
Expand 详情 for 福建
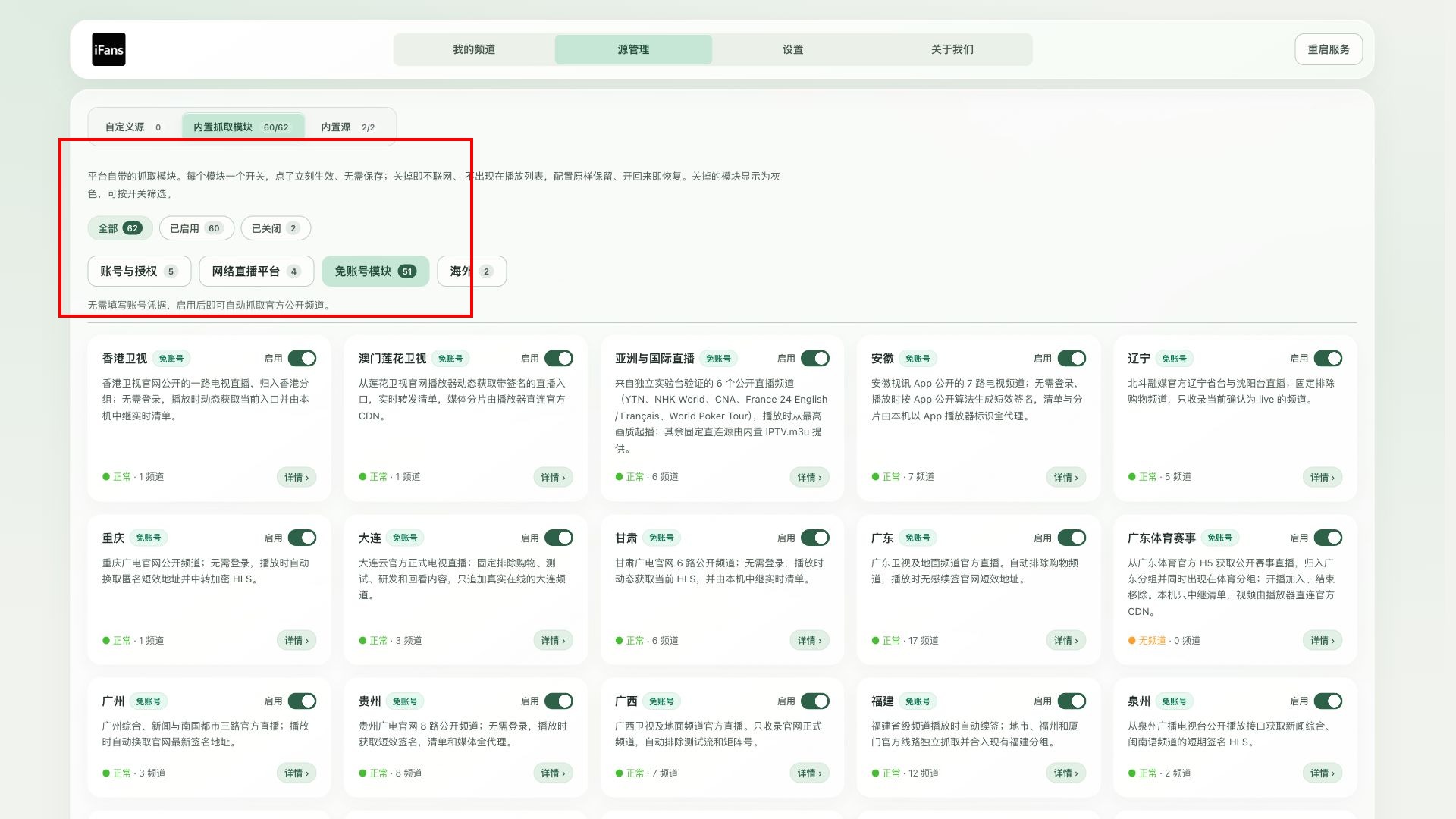pos(1065,773)
